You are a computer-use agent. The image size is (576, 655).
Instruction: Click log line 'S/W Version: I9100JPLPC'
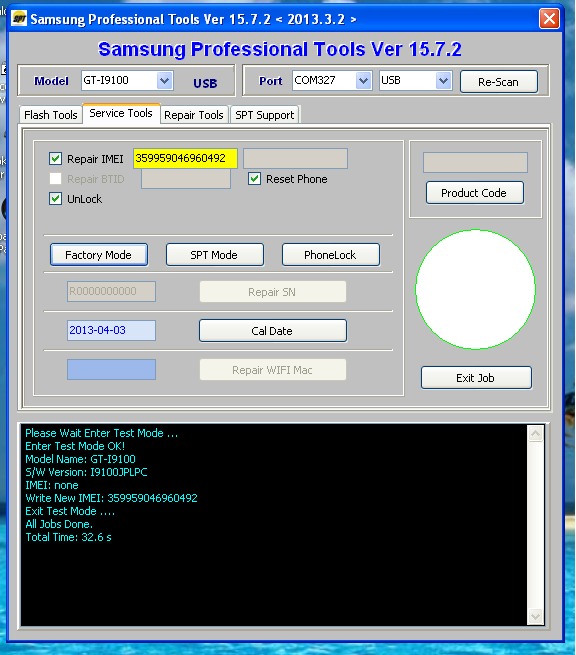click(86, 472)
